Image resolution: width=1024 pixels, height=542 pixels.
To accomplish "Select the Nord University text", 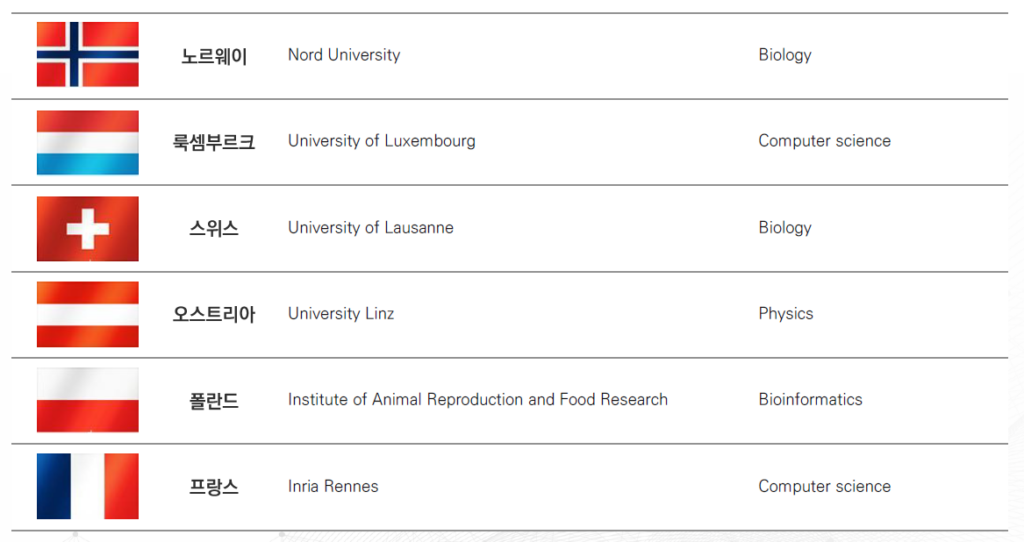I will (x=344, y=55).
